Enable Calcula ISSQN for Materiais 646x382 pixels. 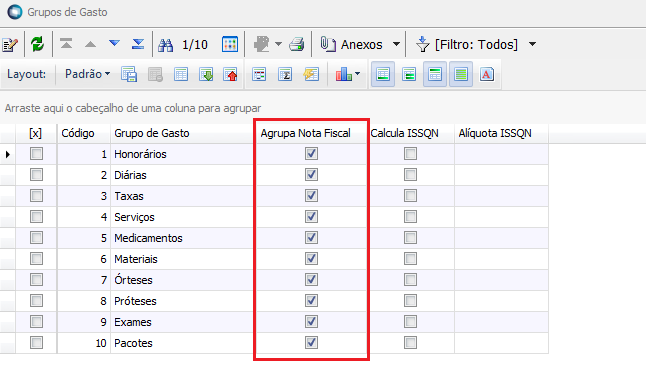tap(410, 258)
